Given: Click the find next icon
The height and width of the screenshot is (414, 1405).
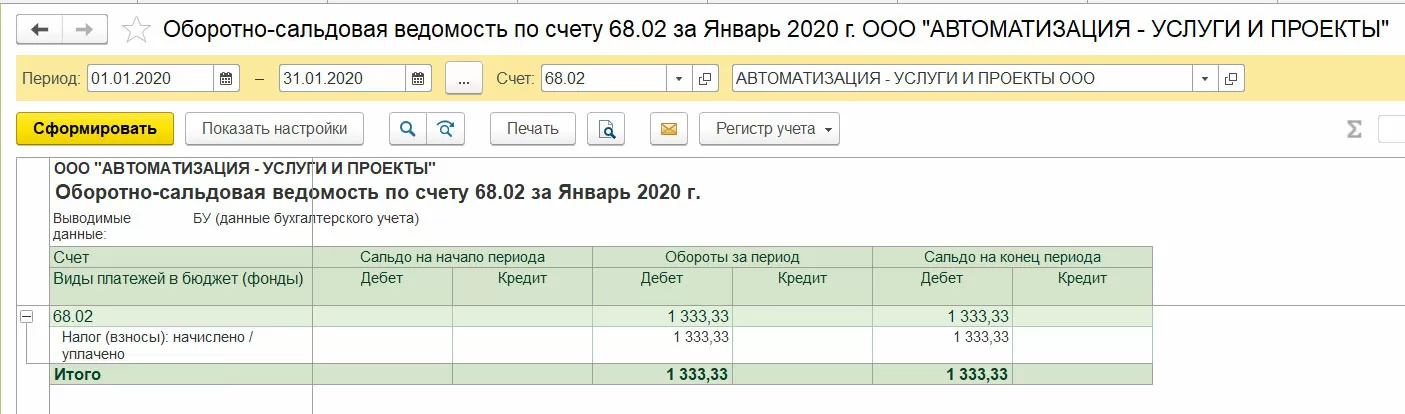Looking at the screenshot, I should 446,128.
